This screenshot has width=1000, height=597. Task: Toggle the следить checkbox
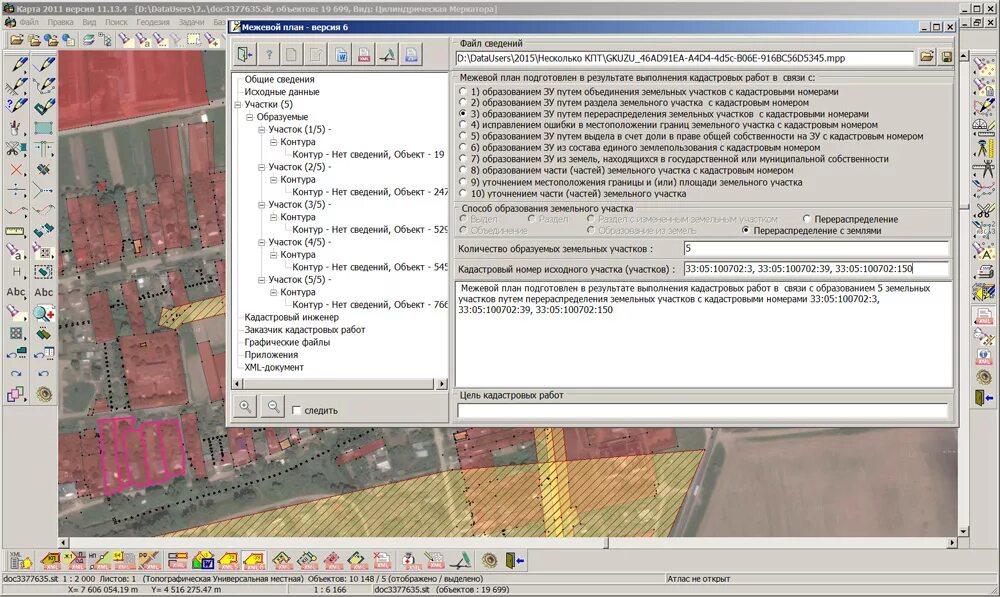pos(297,410)
